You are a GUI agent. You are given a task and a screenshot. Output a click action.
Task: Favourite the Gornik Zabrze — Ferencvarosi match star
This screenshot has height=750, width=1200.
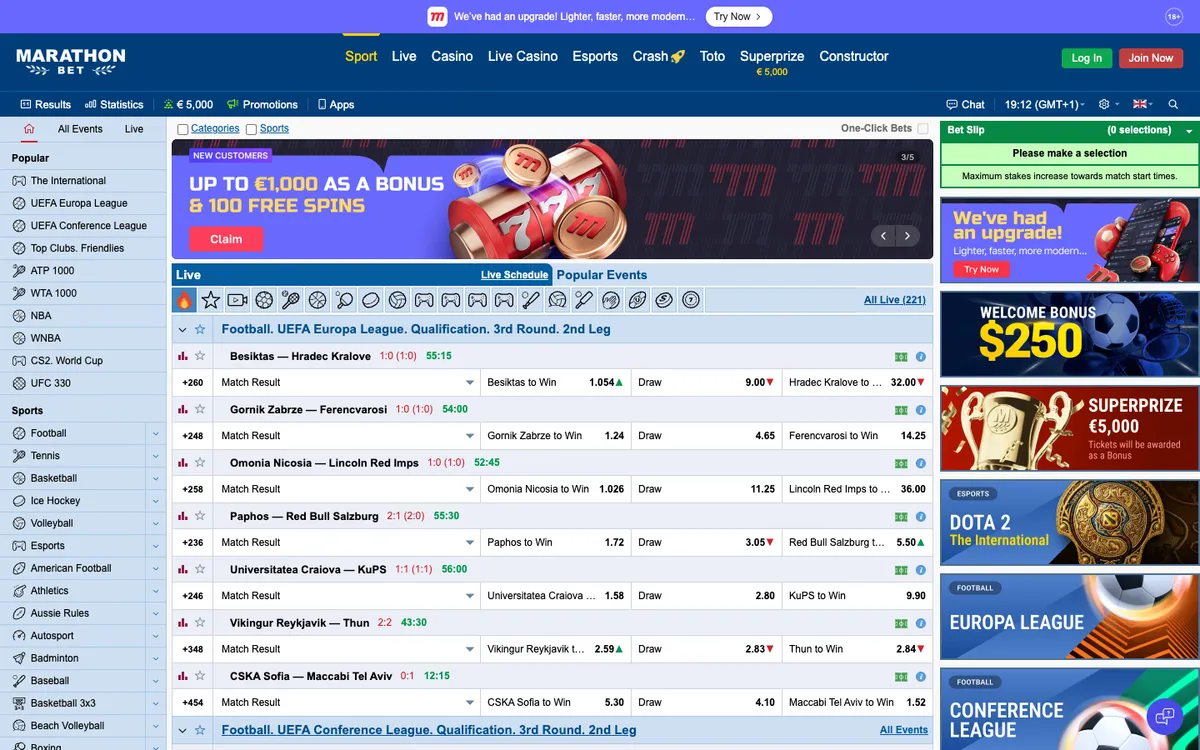[200, 409]
